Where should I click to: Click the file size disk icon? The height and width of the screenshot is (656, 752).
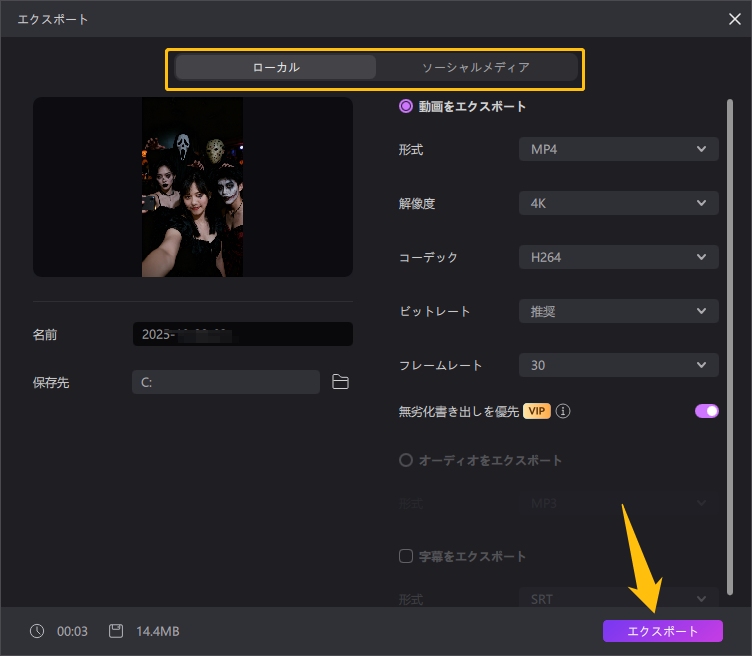pyautogui.click(x=116, y=631)
